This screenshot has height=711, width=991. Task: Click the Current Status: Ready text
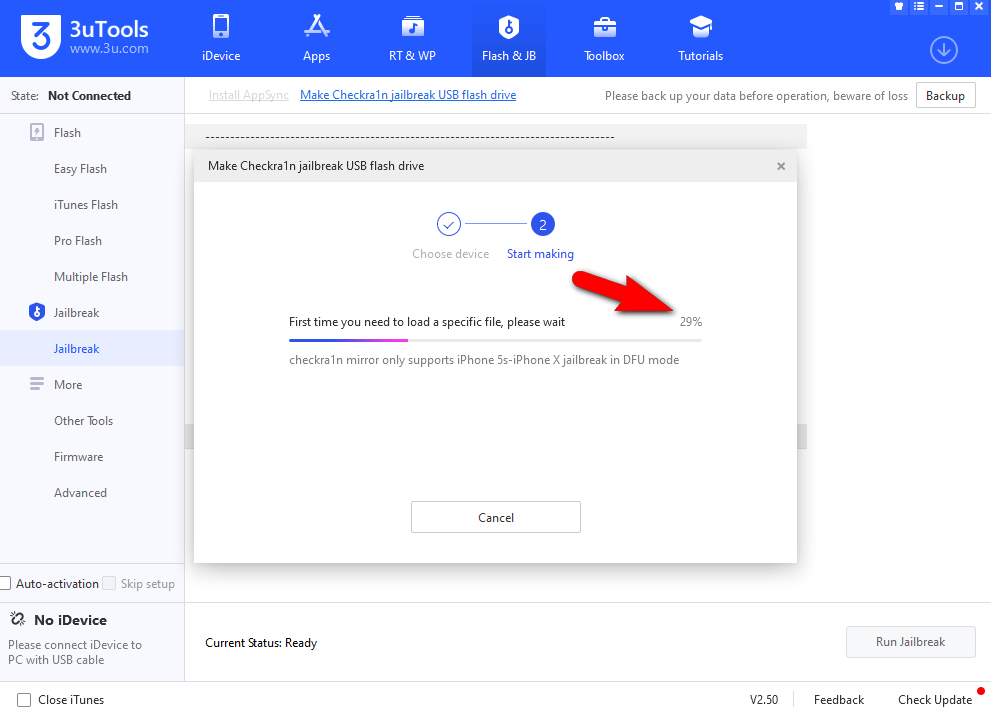tap(261, 643)
